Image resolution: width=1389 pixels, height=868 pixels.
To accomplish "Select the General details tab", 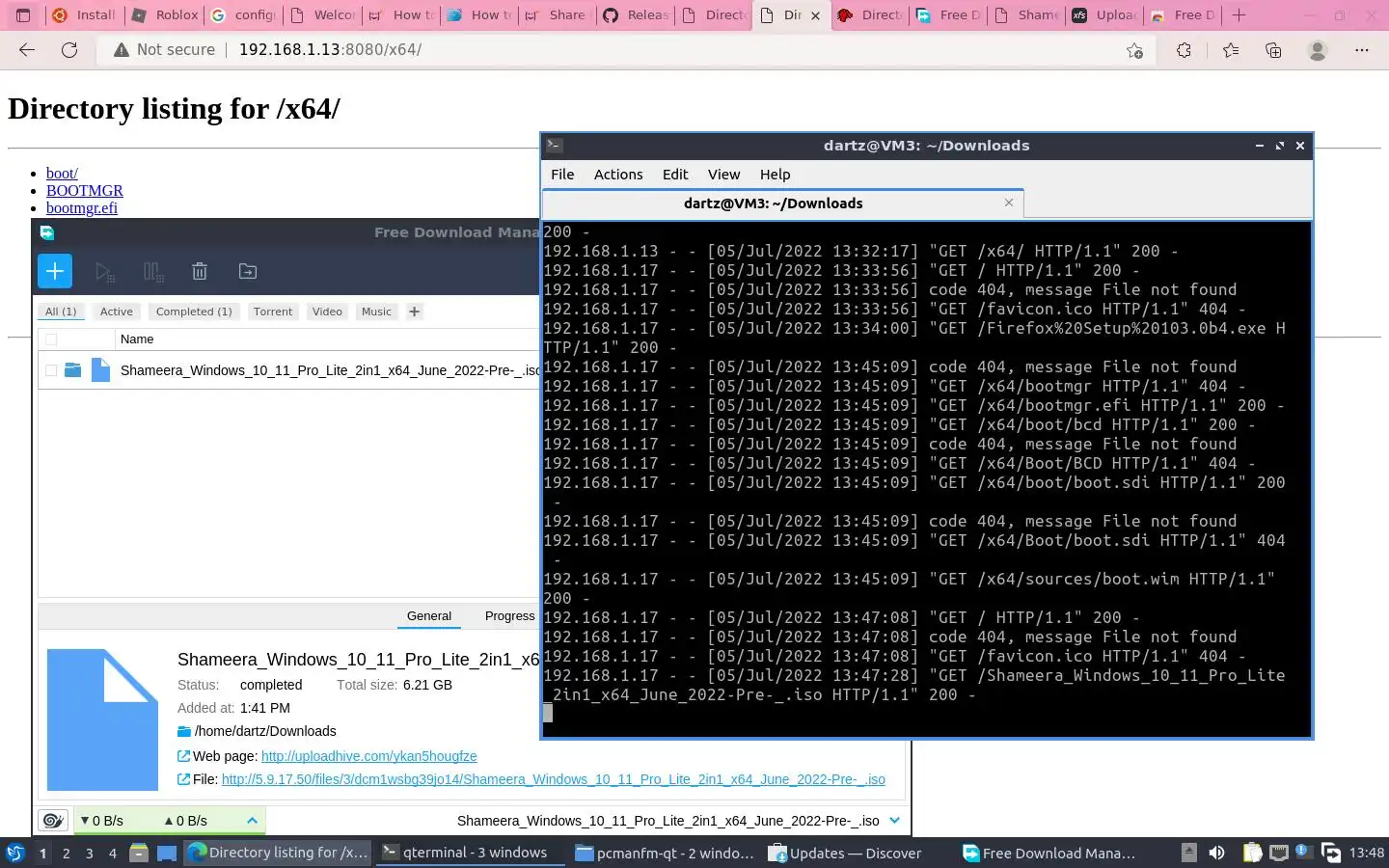I will point(429,616).
